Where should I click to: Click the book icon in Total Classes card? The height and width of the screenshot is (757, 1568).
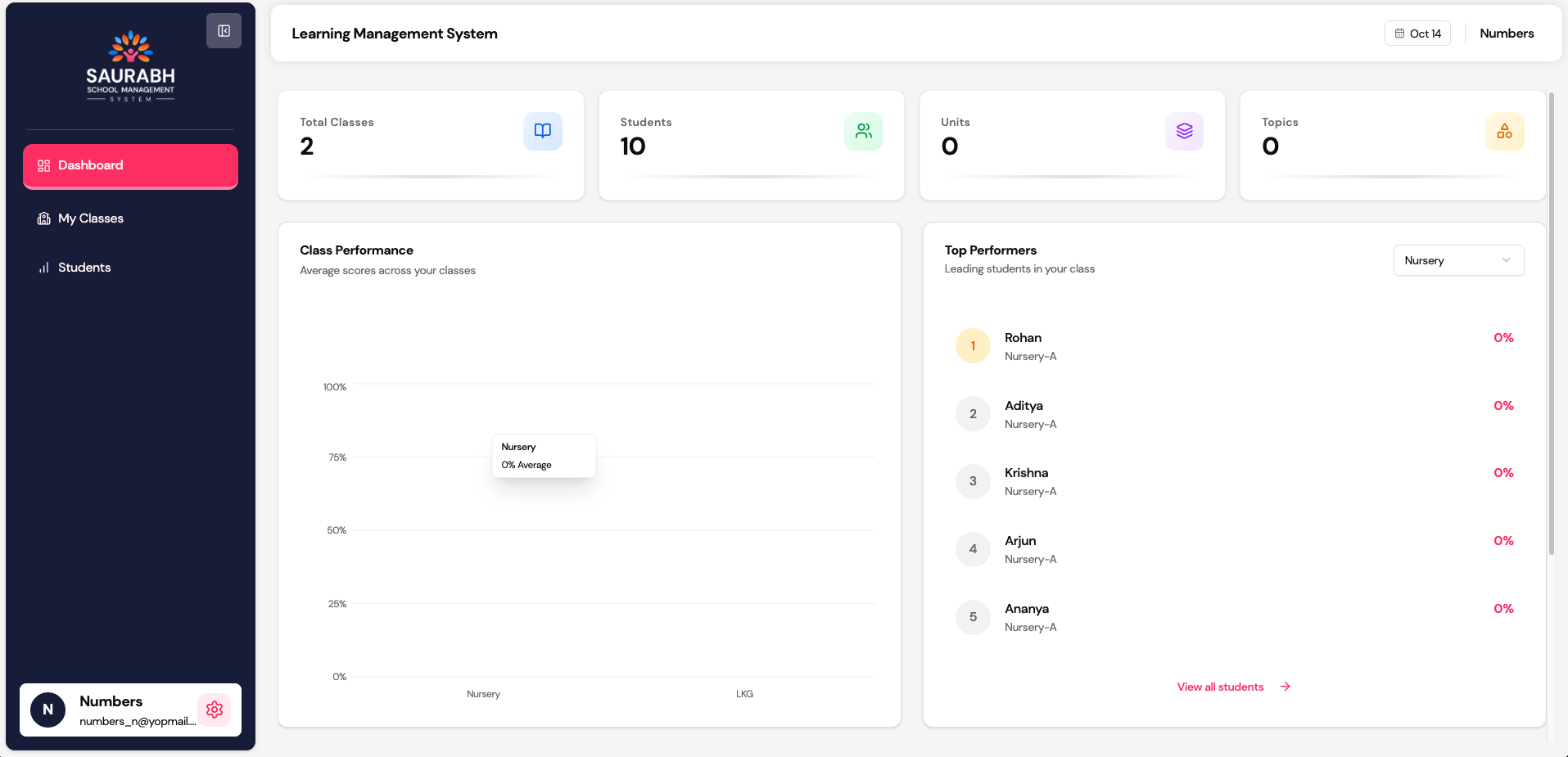coord(542,131)
